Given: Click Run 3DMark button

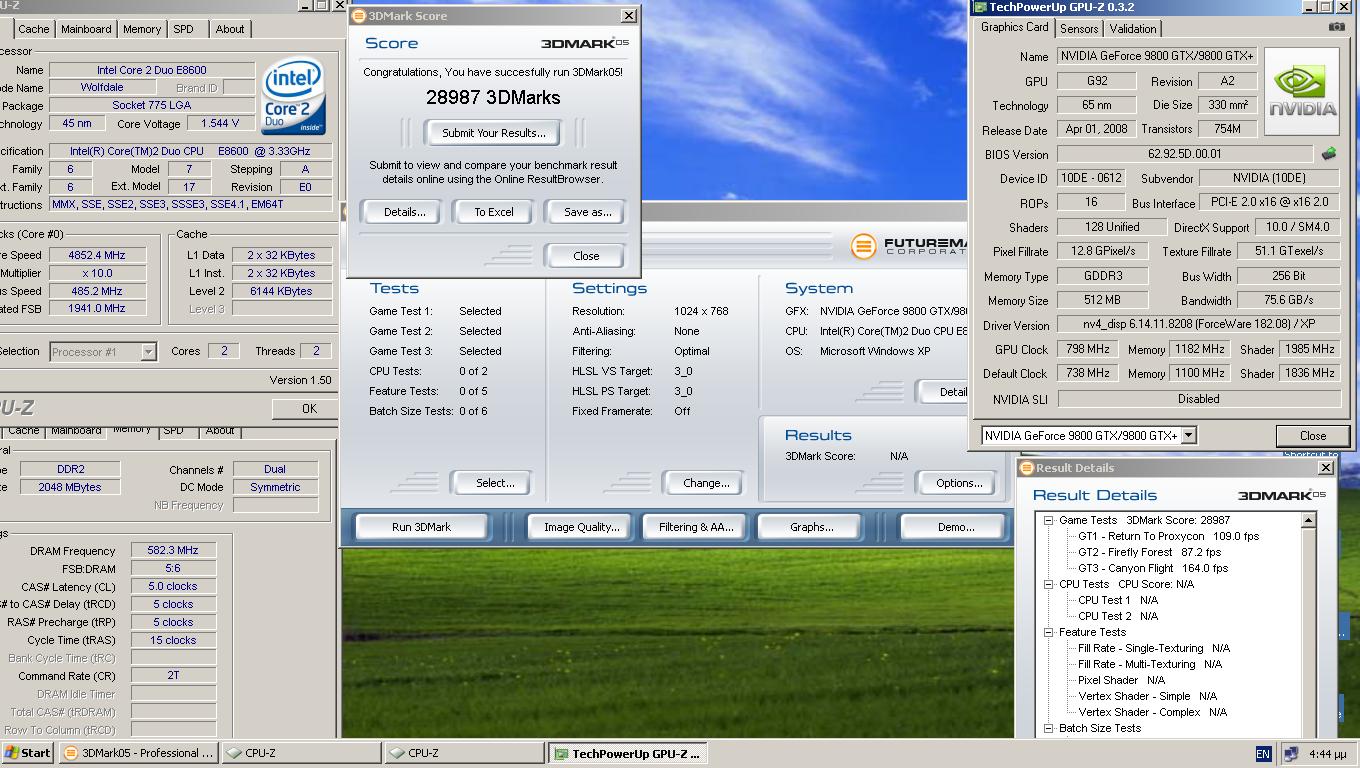Looking at the screenshot, I should pyautogui.click(x=421, y=527).
